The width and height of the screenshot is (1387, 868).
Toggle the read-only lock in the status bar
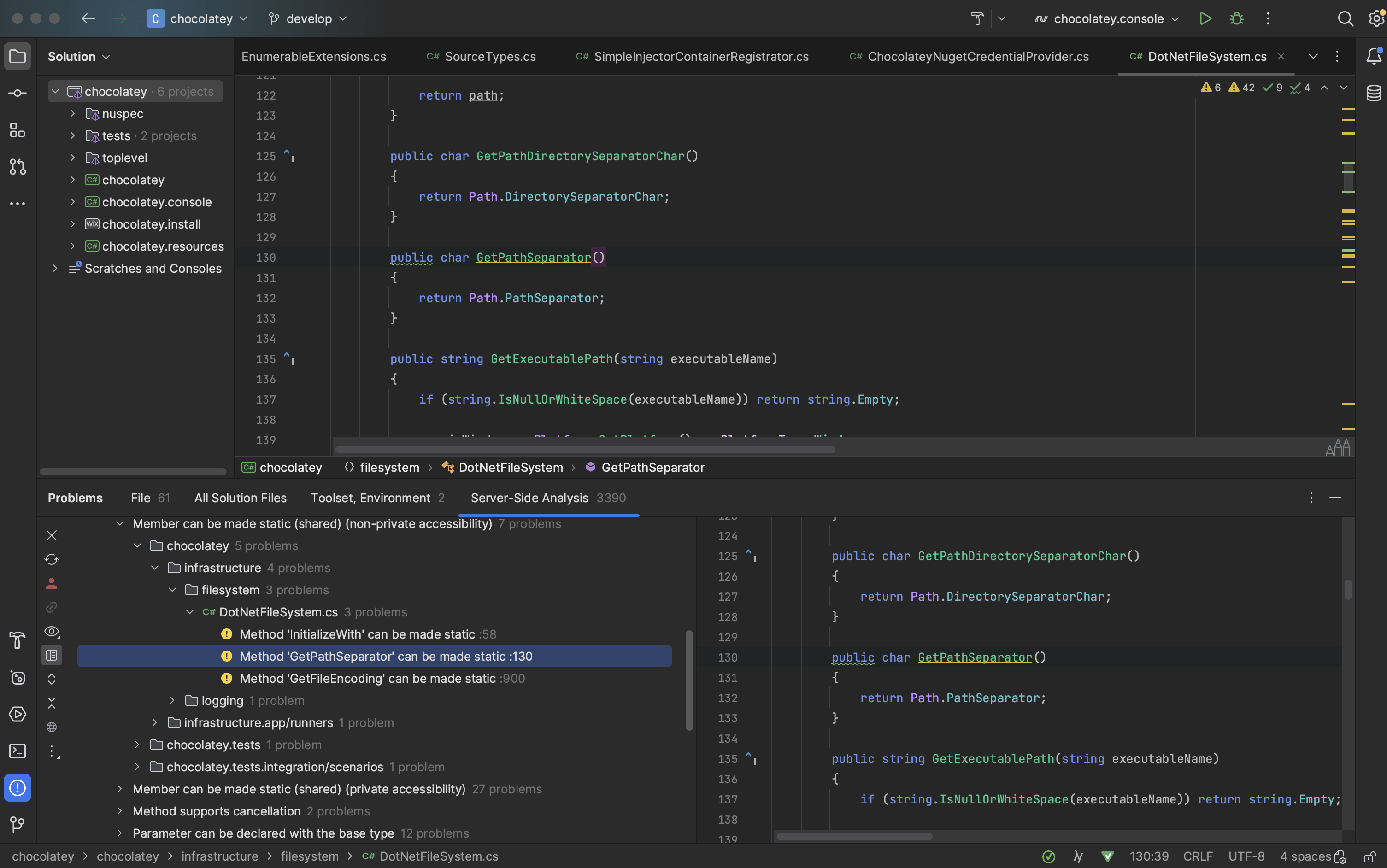pos(1370,856)
